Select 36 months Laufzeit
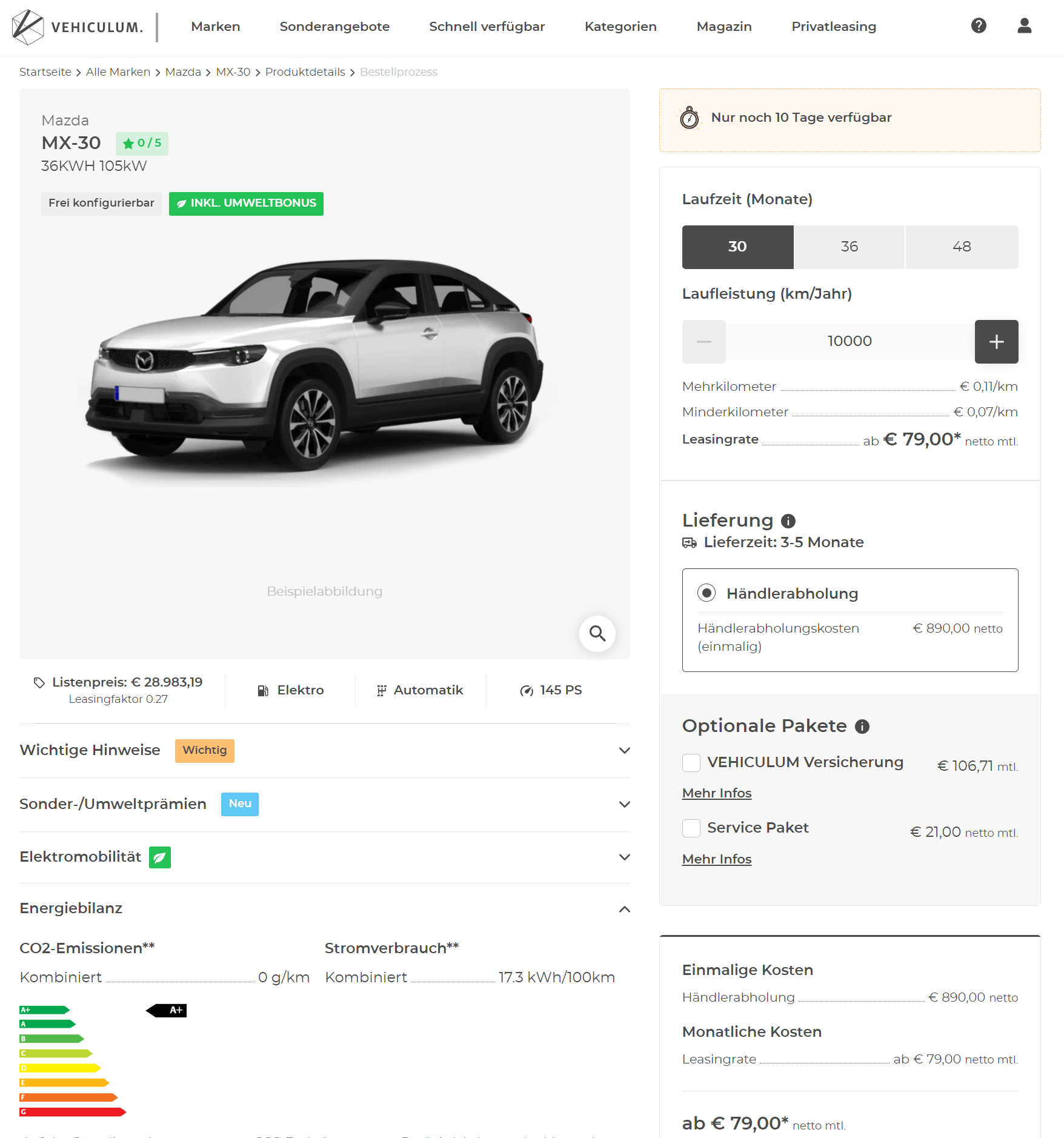The height and width of the screenshot is (1138, 1064). point(850,247)
